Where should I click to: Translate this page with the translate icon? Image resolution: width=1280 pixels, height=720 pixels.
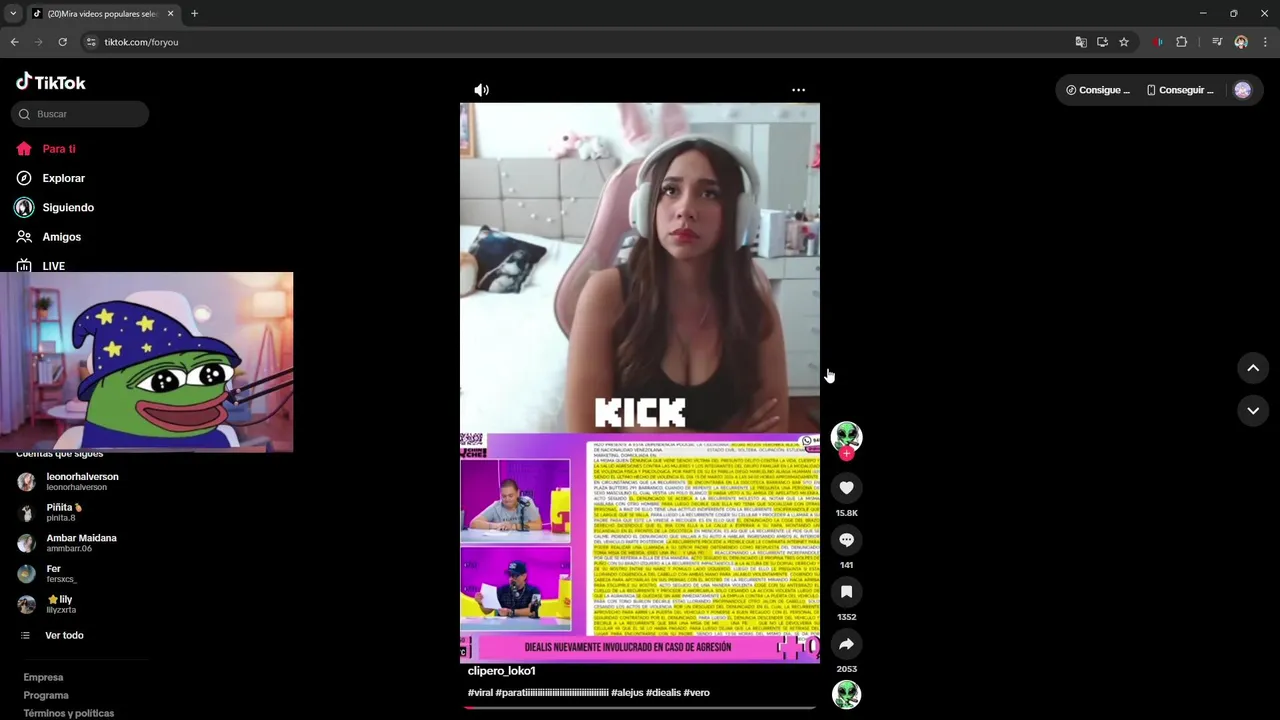point(1081,42)
